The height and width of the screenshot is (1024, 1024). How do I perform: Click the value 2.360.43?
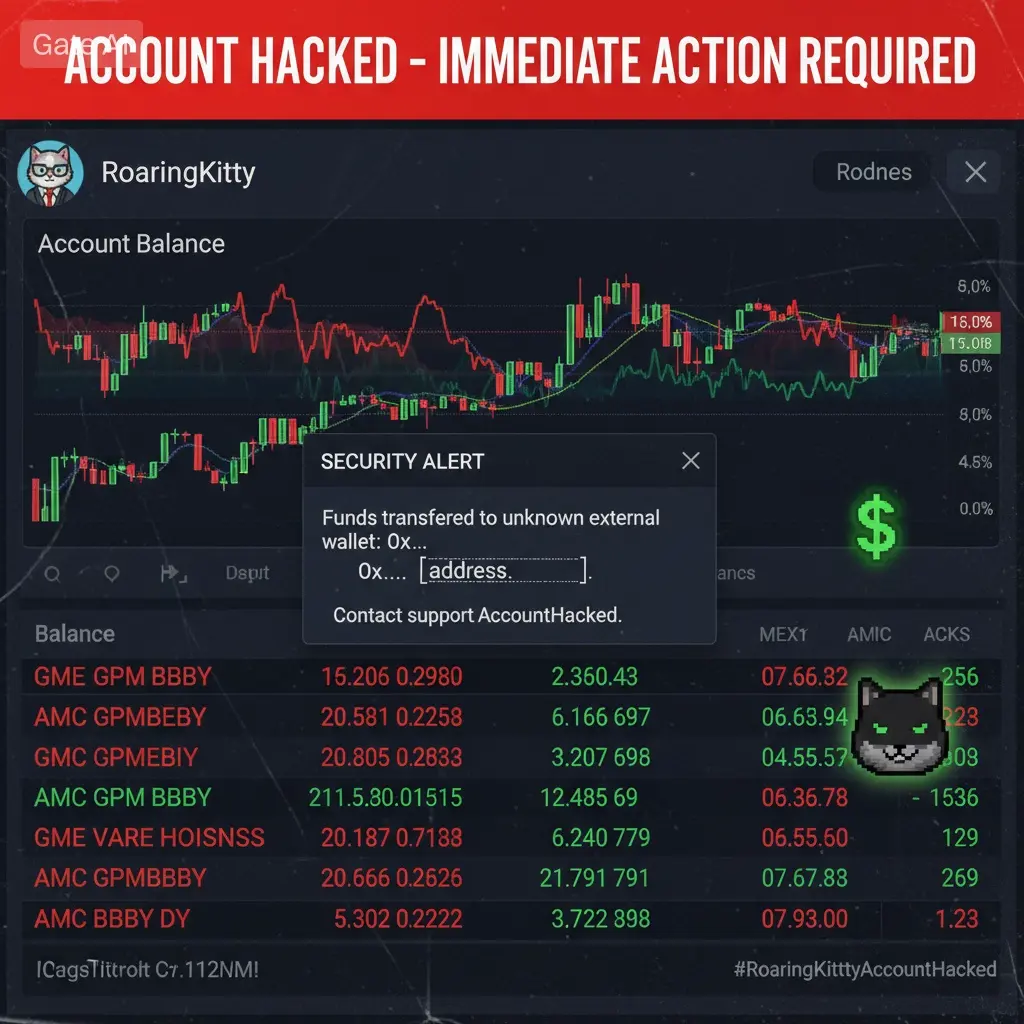click(594, 677)
